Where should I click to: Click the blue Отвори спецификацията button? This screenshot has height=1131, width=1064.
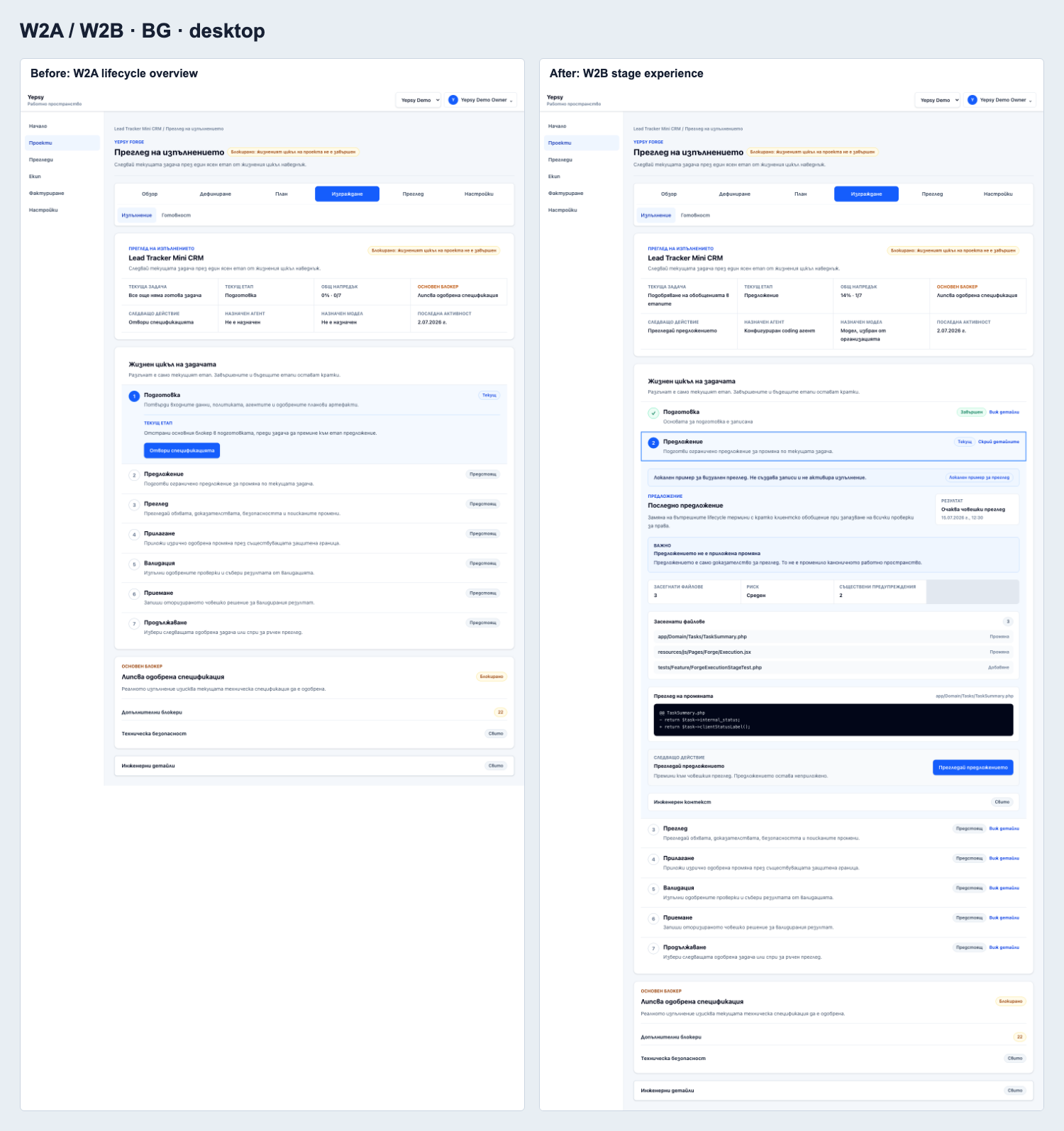182,451
